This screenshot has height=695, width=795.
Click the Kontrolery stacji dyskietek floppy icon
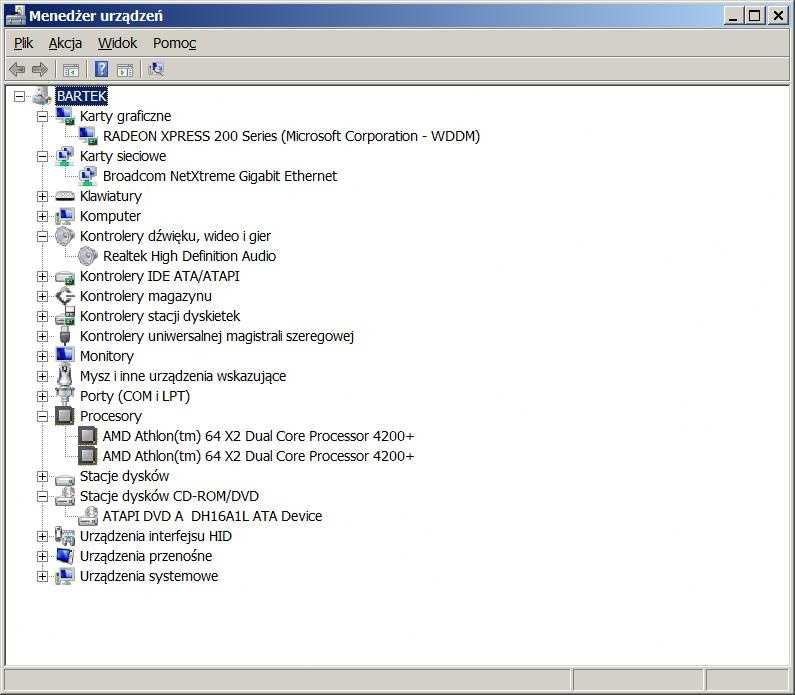click(x=65, y=316)
